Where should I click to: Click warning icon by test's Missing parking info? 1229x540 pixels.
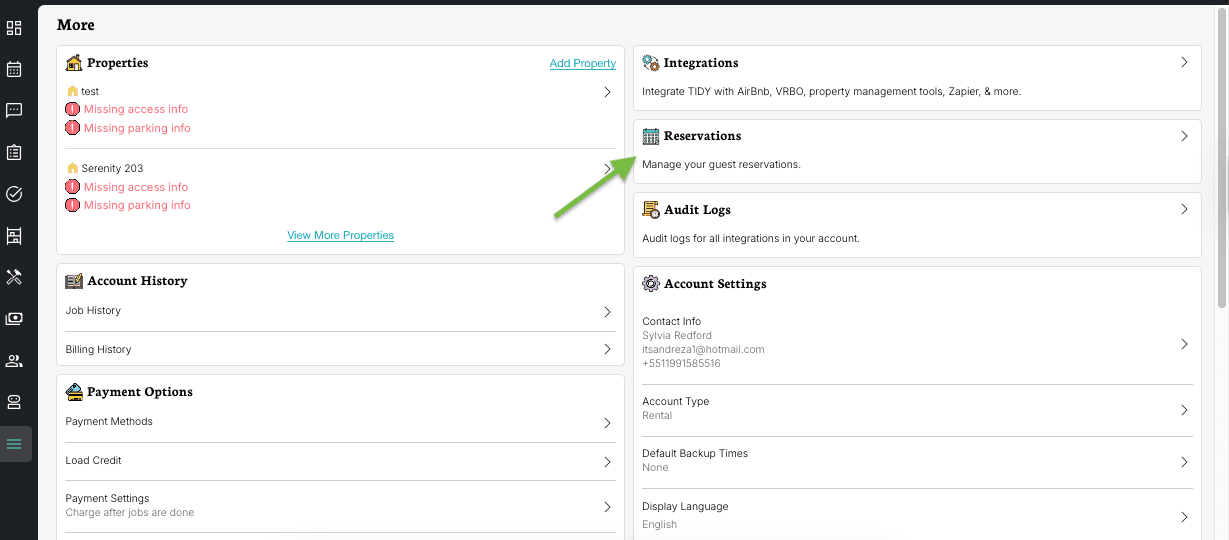pyautogui.click(x=72, y=128)
